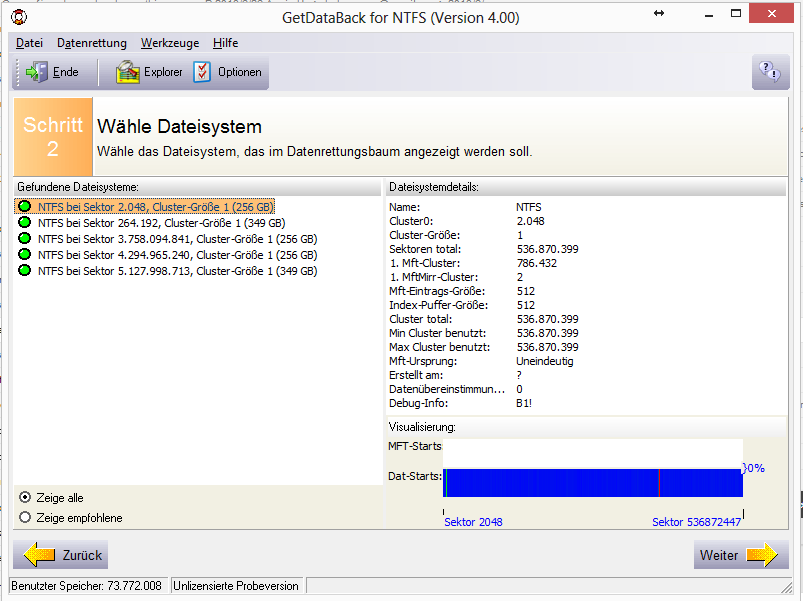Click green status dot of Sektor 264.192 entry

24,222
